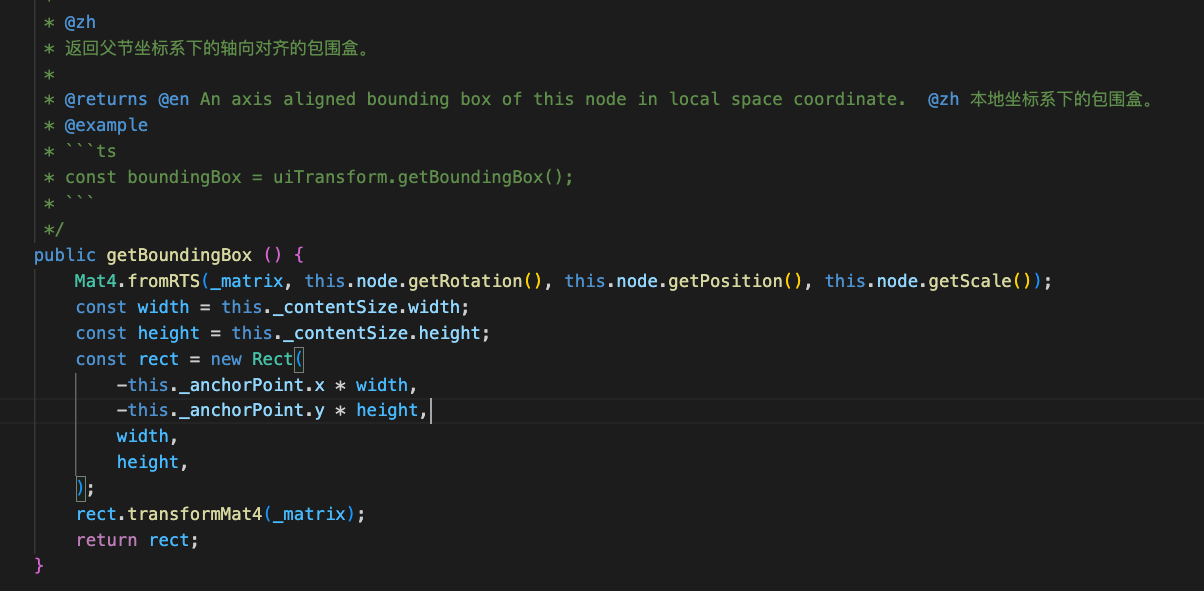Click the @example doc tag
This screenshot has height=591, width=1204.
(106, 125)
